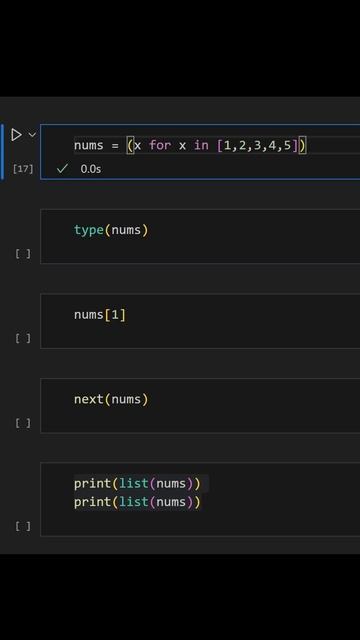This screenshot has height=640, width=360.
Task: Click the first print(list(nums)) line
Action: 137,484
